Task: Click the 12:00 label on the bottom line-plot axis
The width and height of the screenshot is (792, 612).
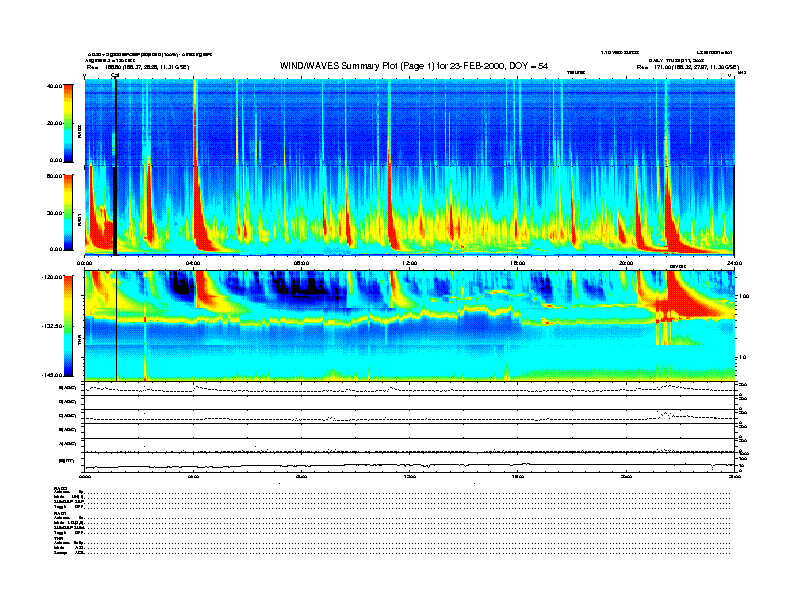Action: (409, 476)
